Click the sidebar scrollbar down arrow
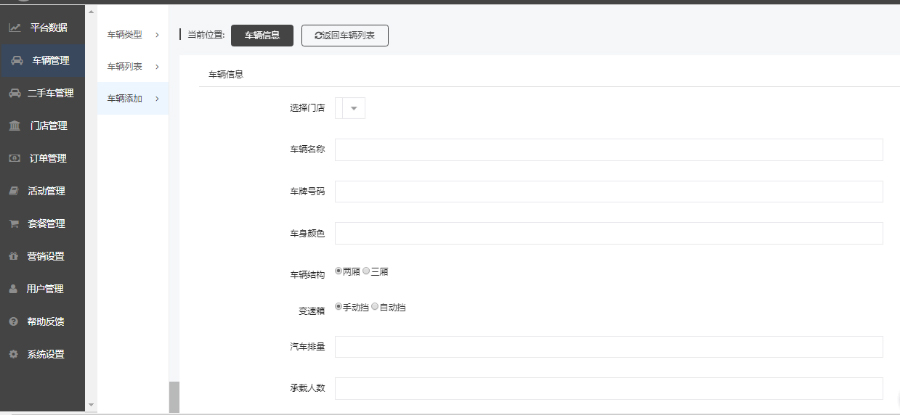 [91, 405]
